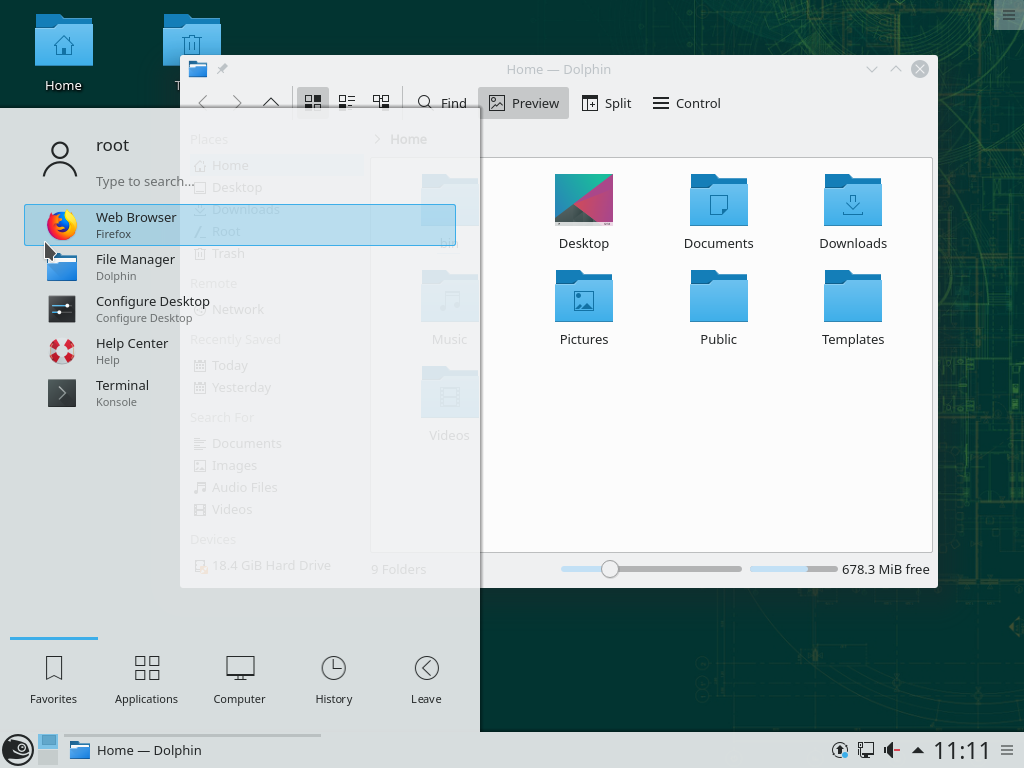Expand the Home breadcrumb chevron

[x=377, y=139]
